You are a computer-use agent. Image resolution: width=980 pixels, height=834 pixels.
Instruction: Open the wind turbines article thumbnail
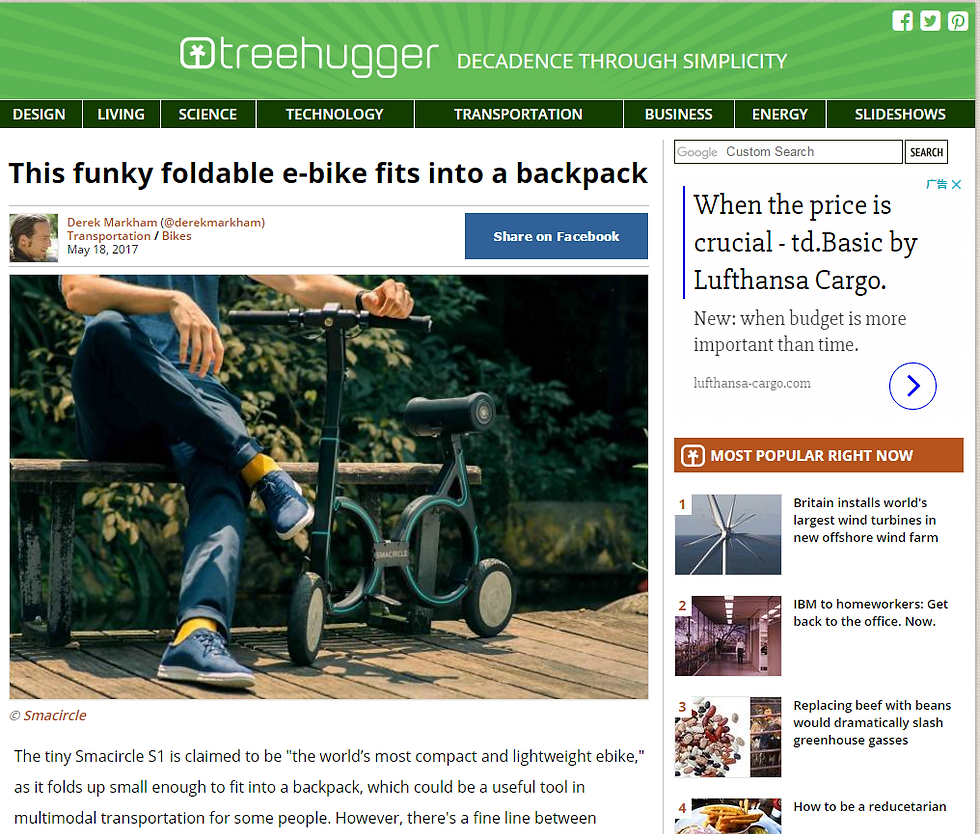coord(728,535)
